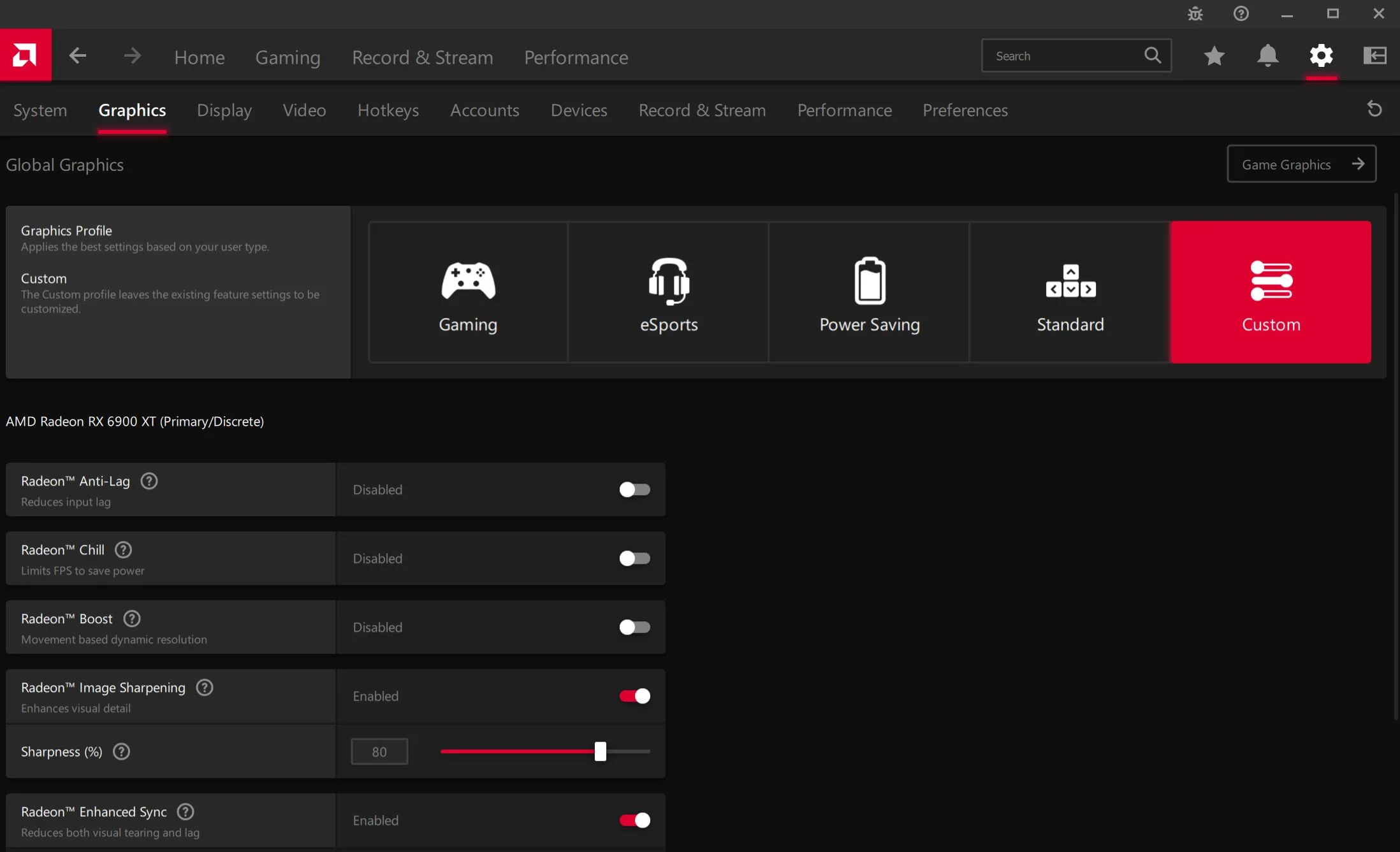
Task: Go back with the left arrow
Action: [78, 56]
